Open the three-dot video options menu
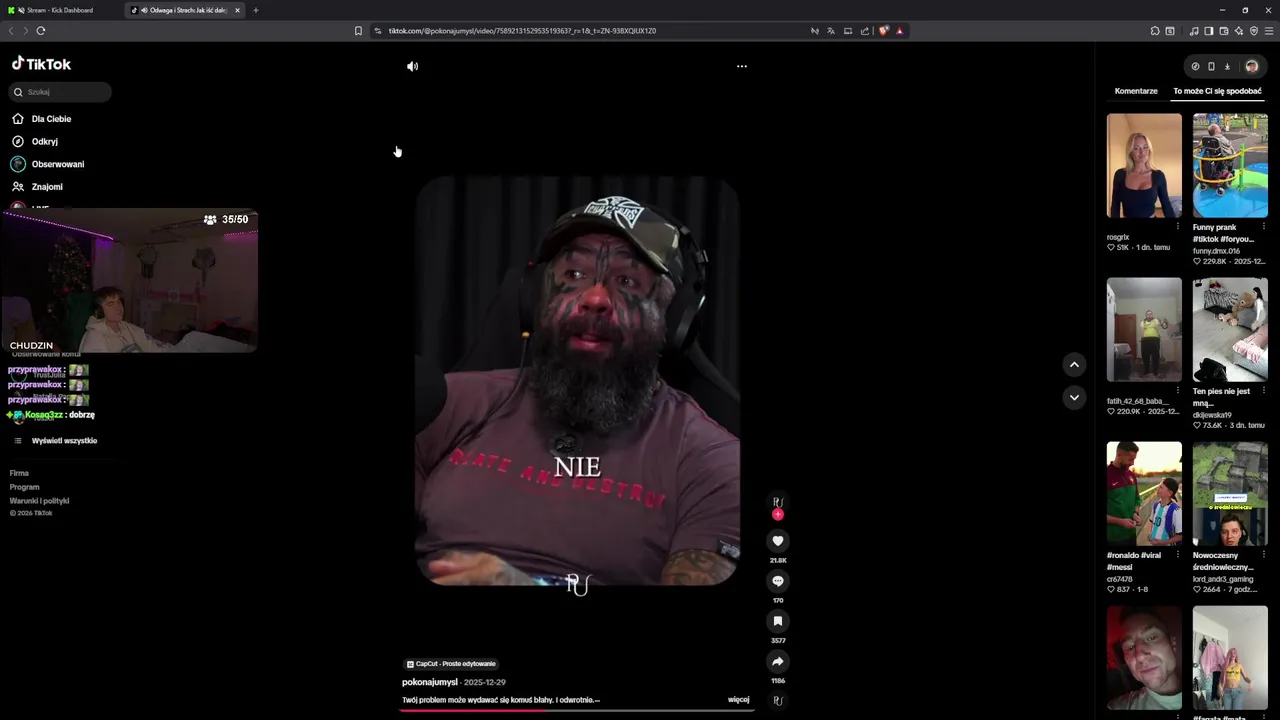 741,66
